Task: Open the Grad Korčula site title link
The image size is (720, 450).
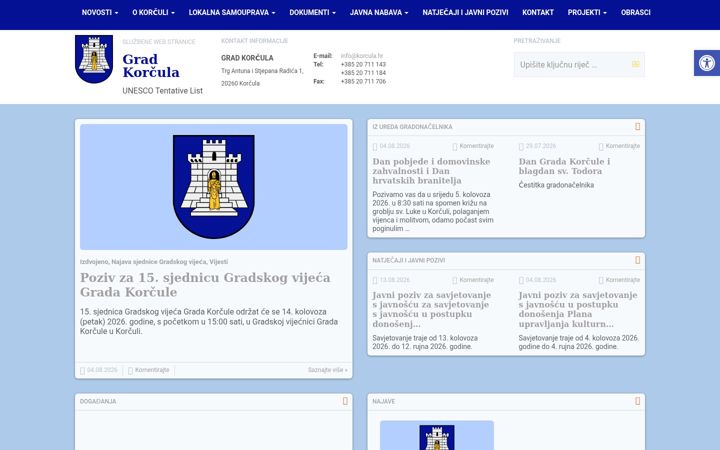Action: point(151,66)
